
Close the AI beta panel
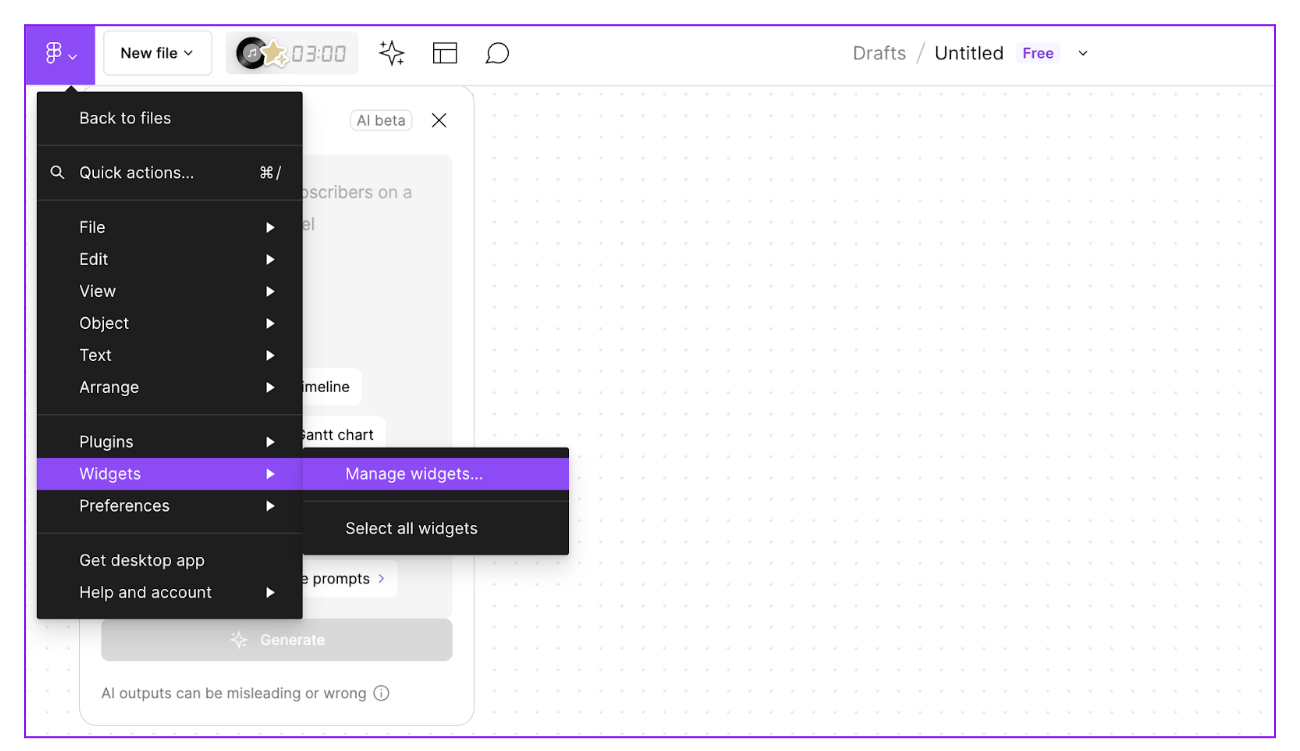tap(438, 119)
